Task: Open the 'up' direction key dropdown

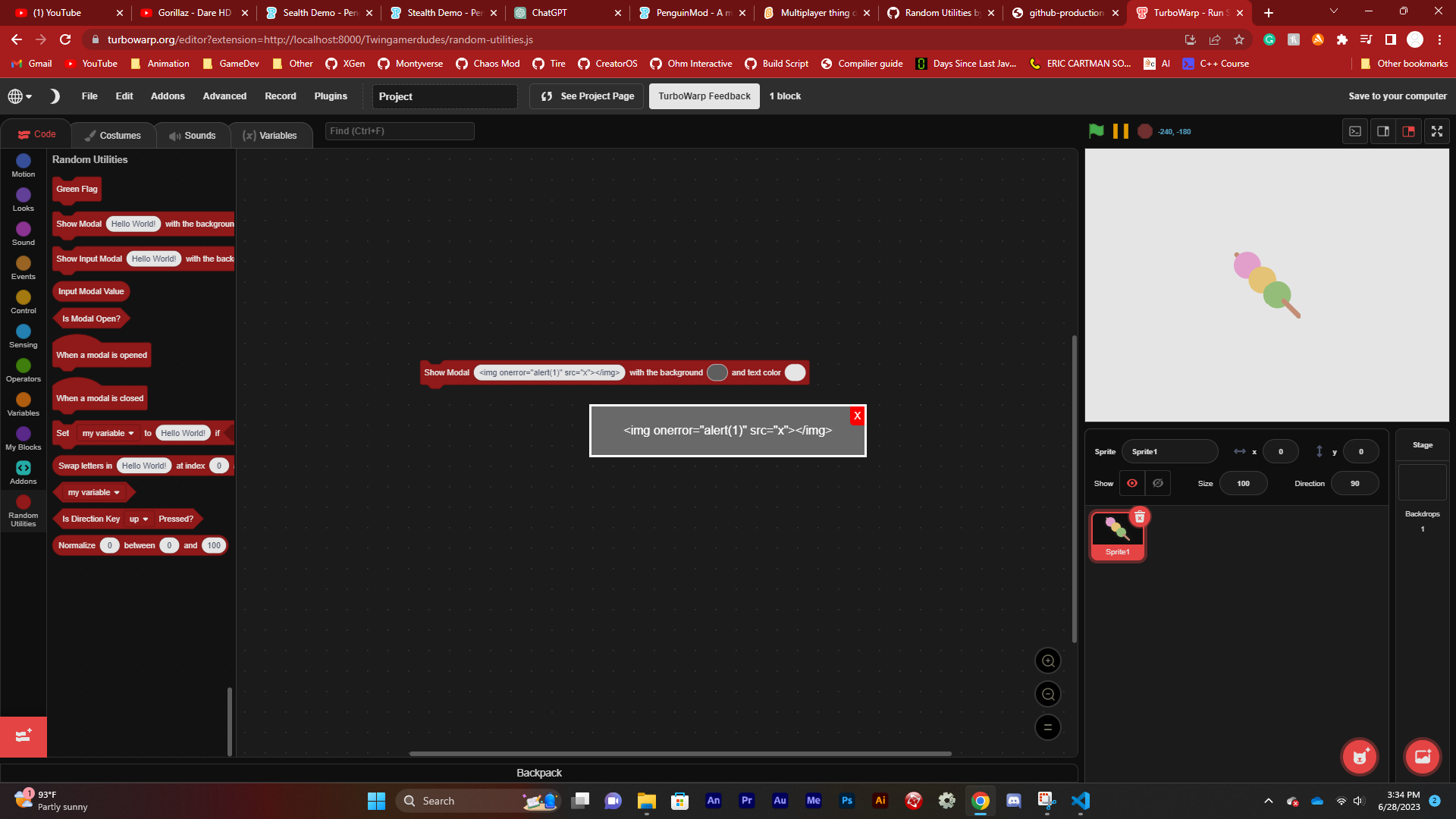Action: (x=139, y=519)
